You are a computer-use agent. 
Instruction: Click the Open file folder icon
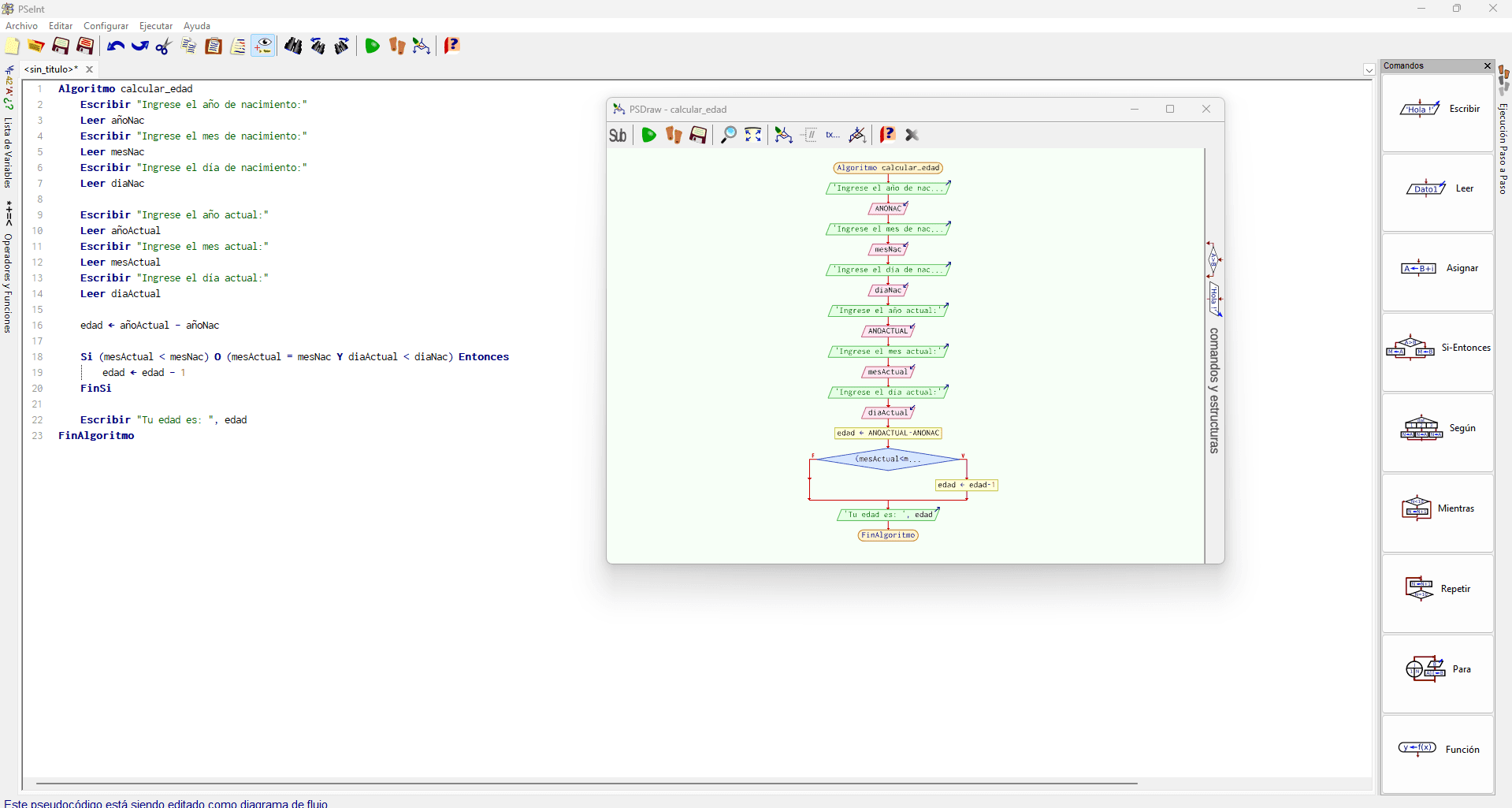pyautogui.click(x=36, y=47)
